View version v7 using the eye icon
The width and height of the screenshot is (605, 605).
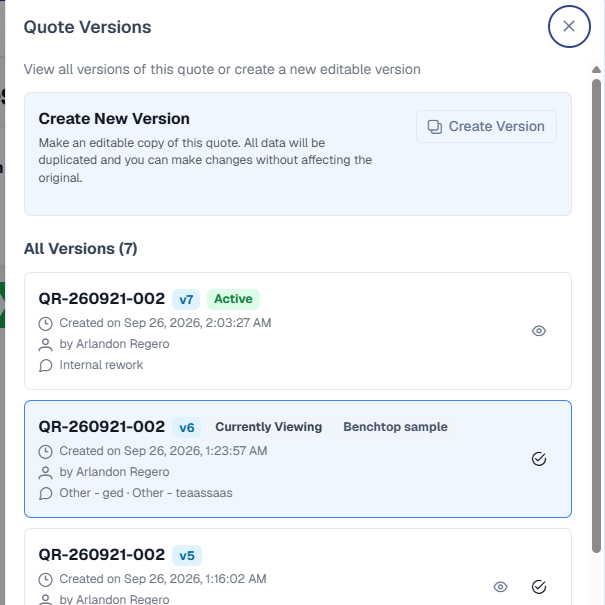(539, 331)
